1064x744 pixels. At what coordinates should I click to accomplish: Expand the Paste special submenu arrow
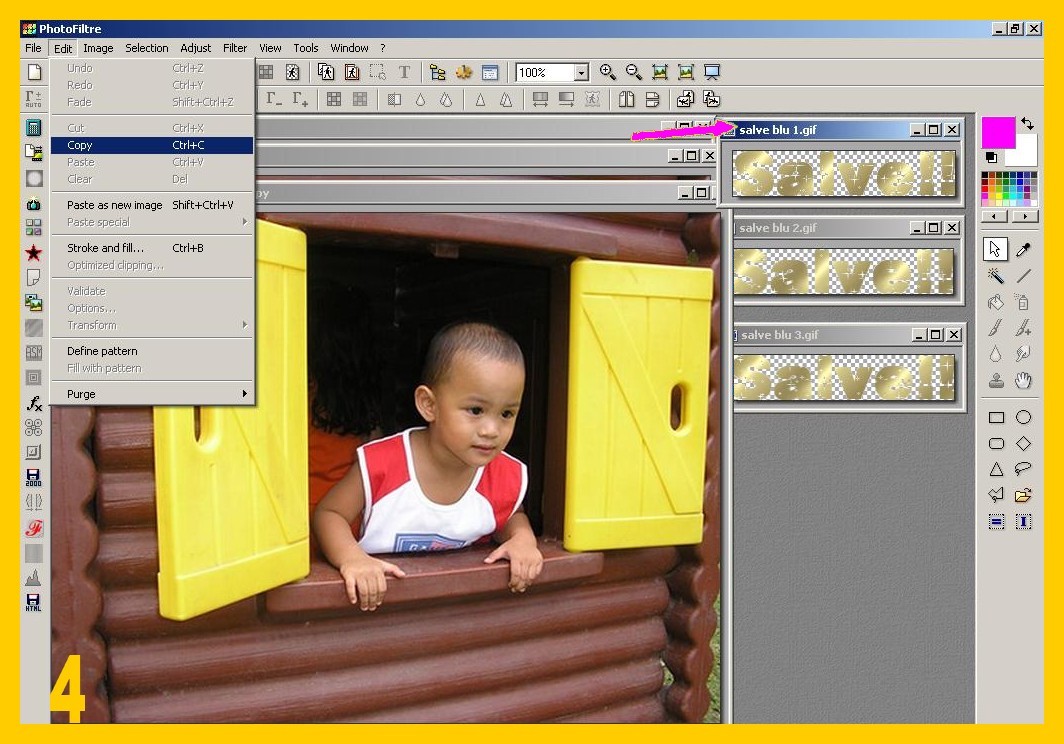[x=244, y=222]
